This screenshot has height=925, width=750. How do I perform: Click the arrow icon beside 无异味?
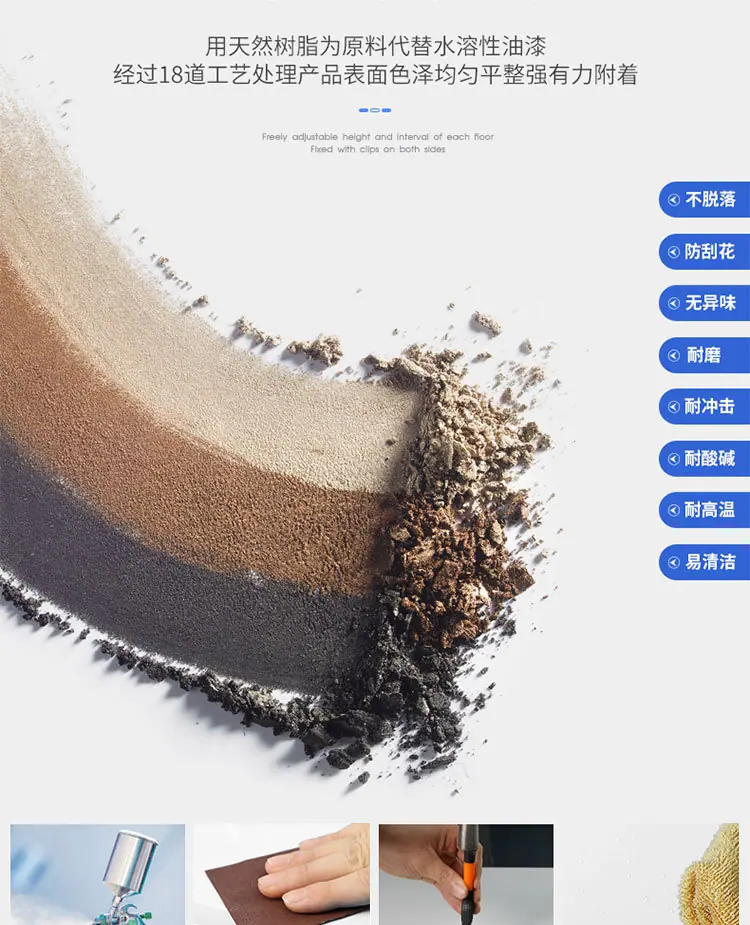click(673, 303)
